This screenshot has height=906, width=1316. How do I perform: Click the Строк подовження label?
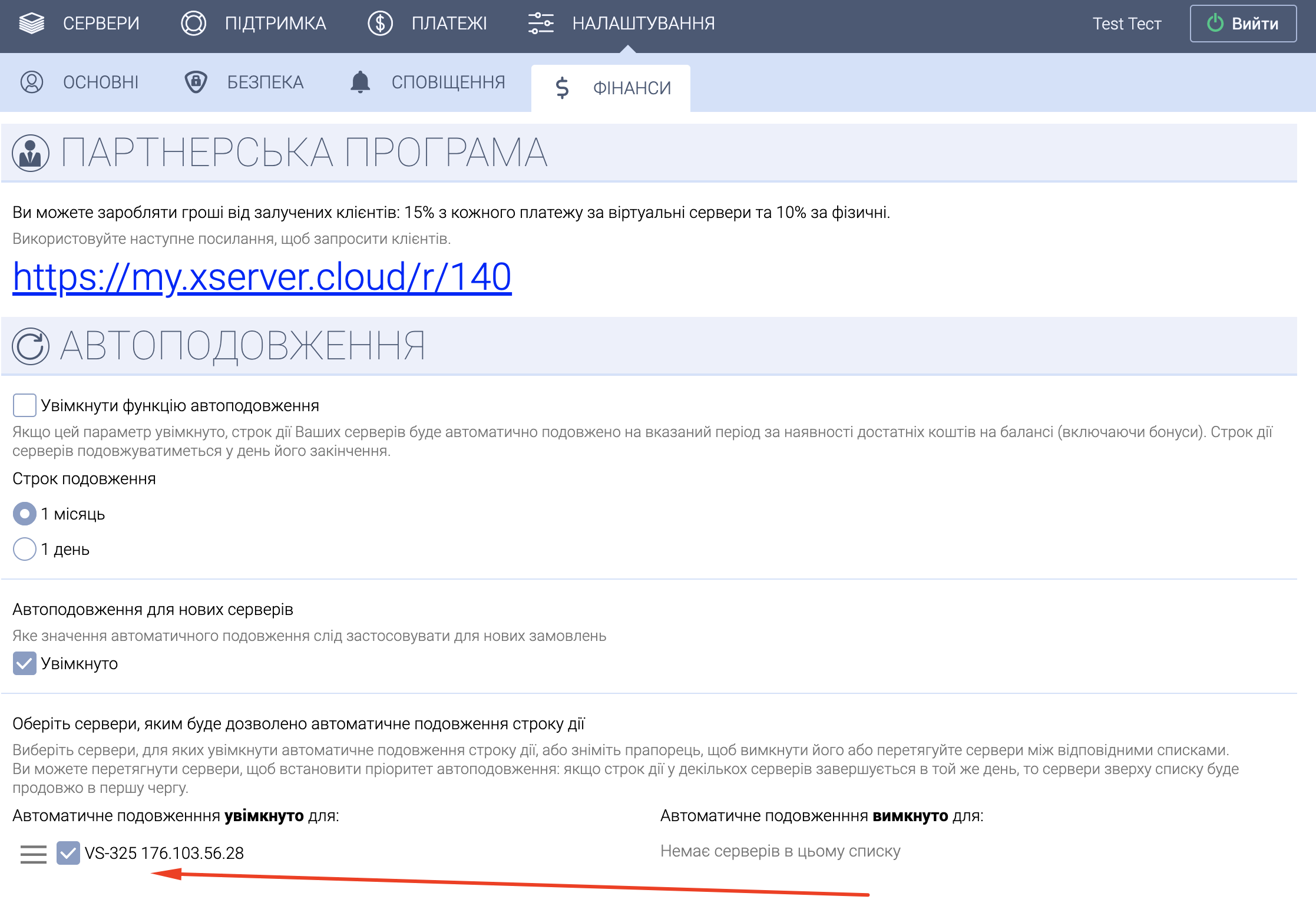click(x=84, y=479)
